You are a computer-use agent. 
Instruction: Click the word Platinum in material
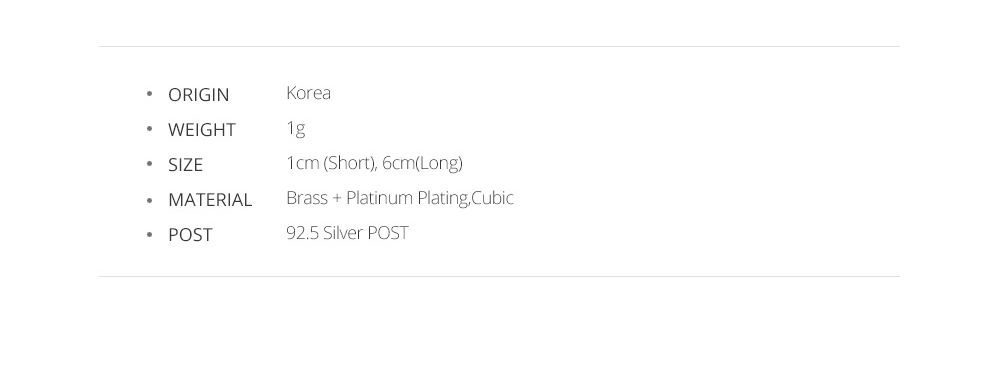coord(379,198)
